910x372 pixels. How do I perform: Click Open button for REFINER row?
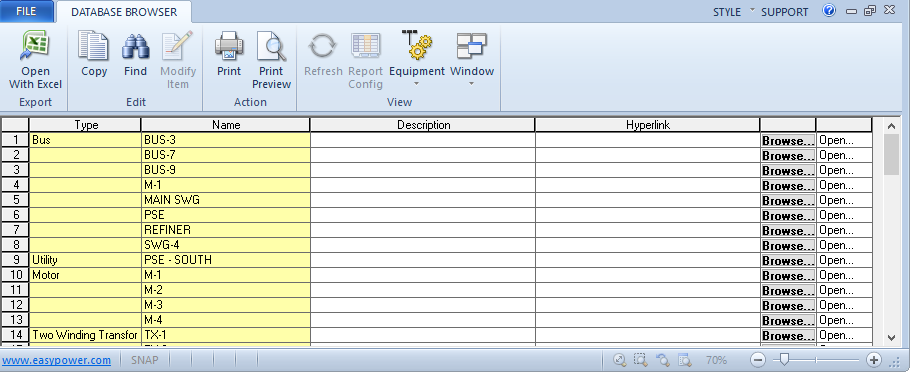point(844,230)
